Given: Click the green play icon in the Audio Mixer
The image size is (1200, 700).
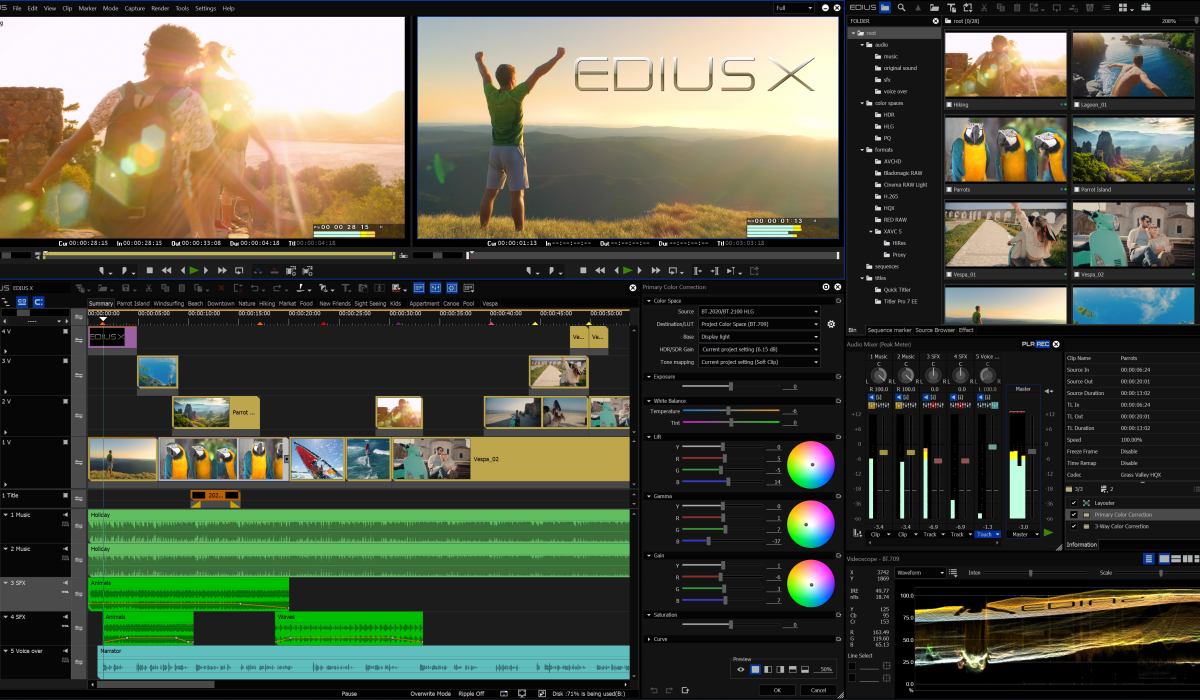Looking at the screenshot, I should [1048, 533].
